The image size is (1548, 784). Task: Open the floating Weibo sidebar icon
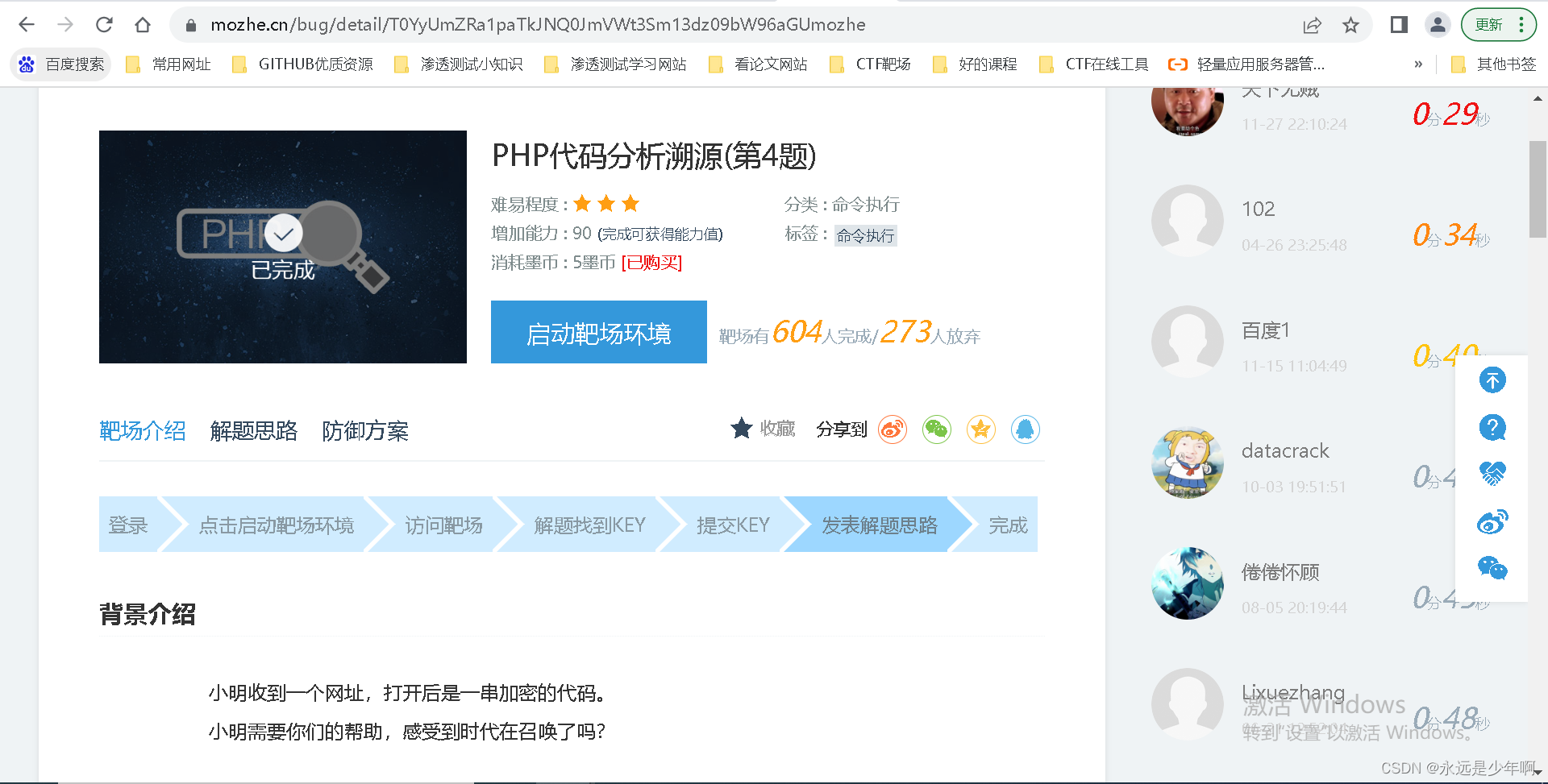coord(1492,522)
